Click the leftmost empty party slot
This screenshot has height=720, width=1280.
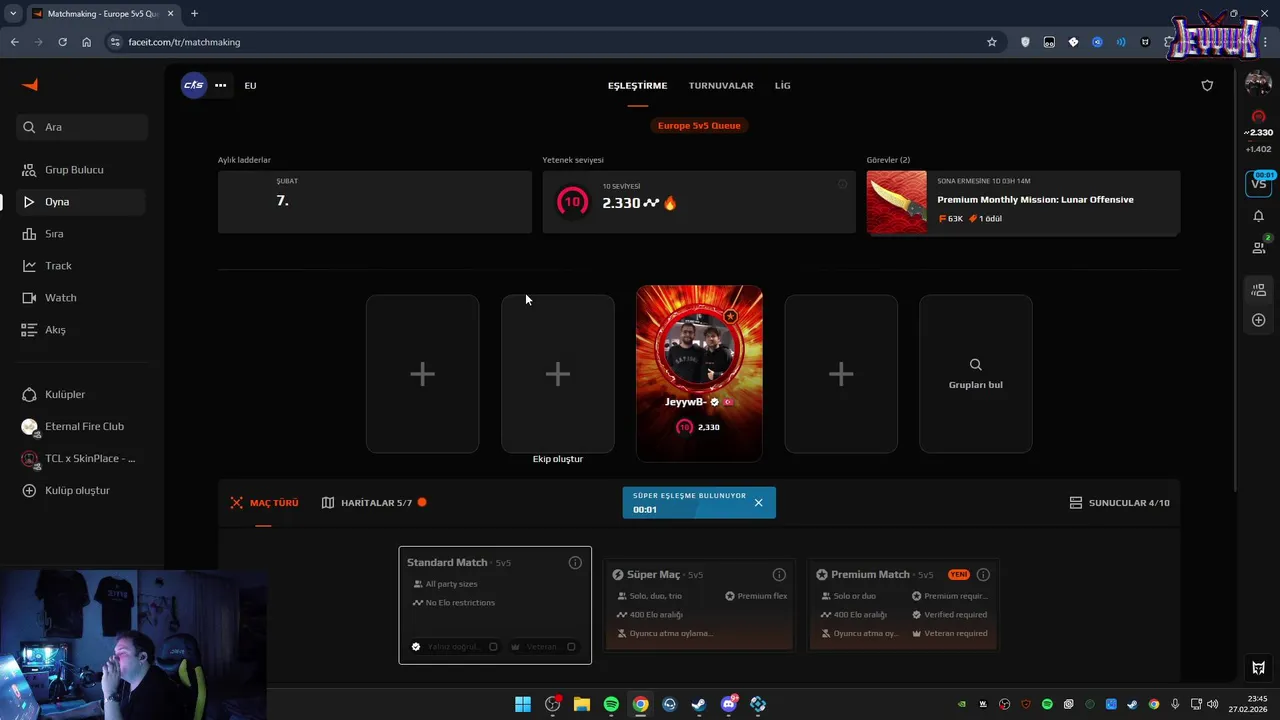[x=422, y=374]
